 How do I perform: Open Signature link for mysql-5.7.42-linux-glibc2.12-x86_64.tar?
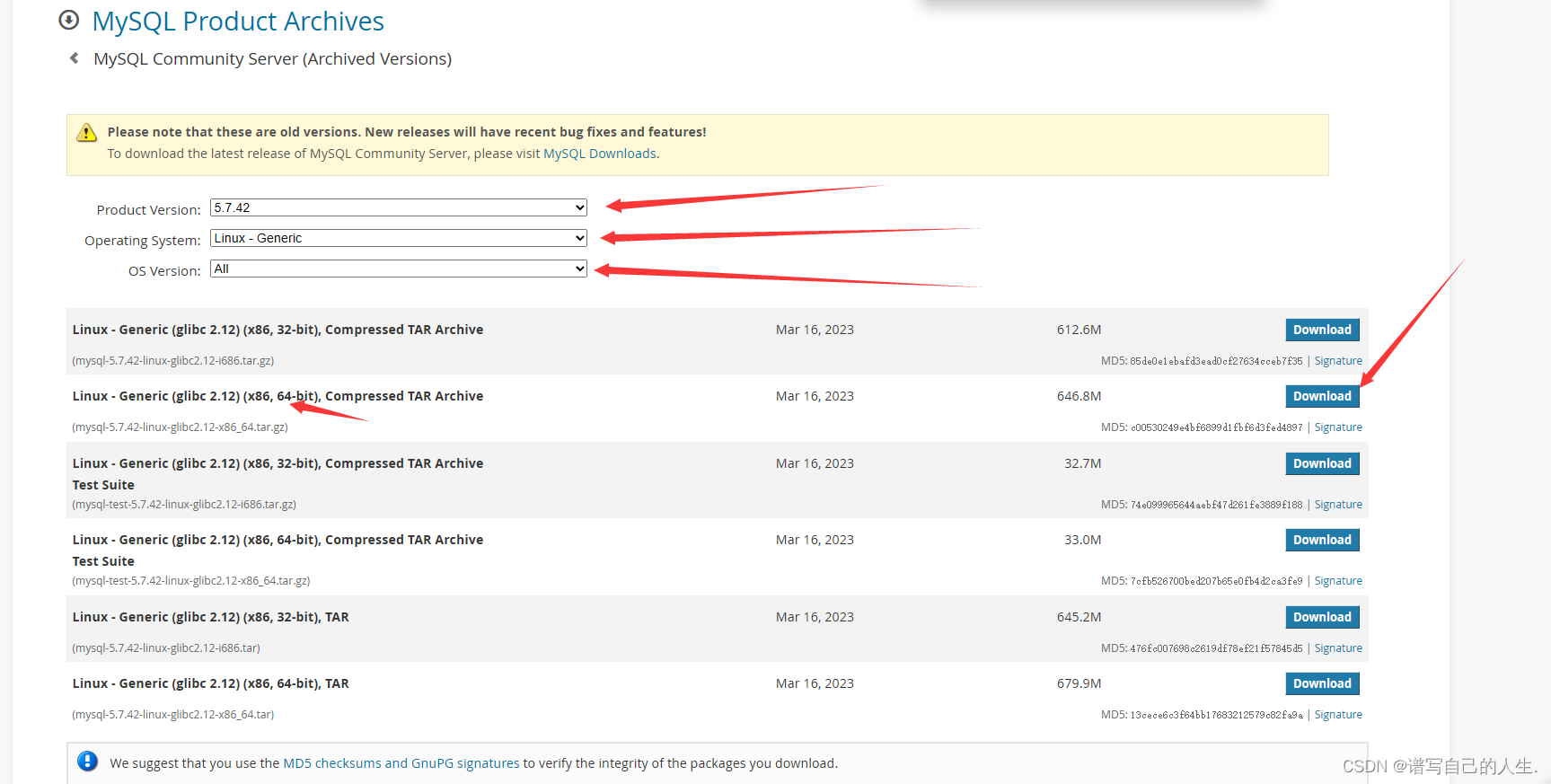pyautogui.click(x=1338, y=715)
